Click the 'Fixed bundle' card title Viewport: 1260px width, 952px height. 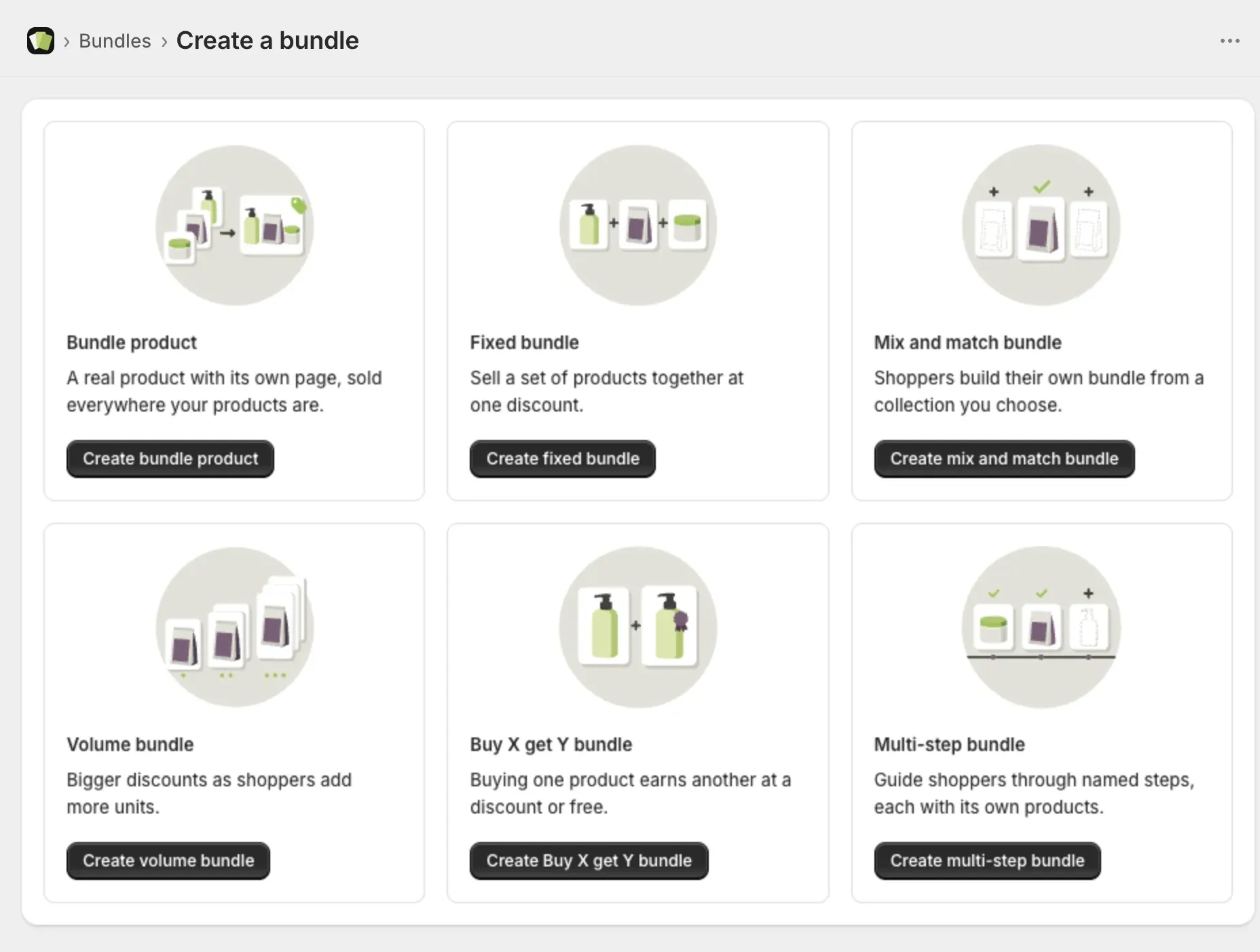[x=524, y=343]
